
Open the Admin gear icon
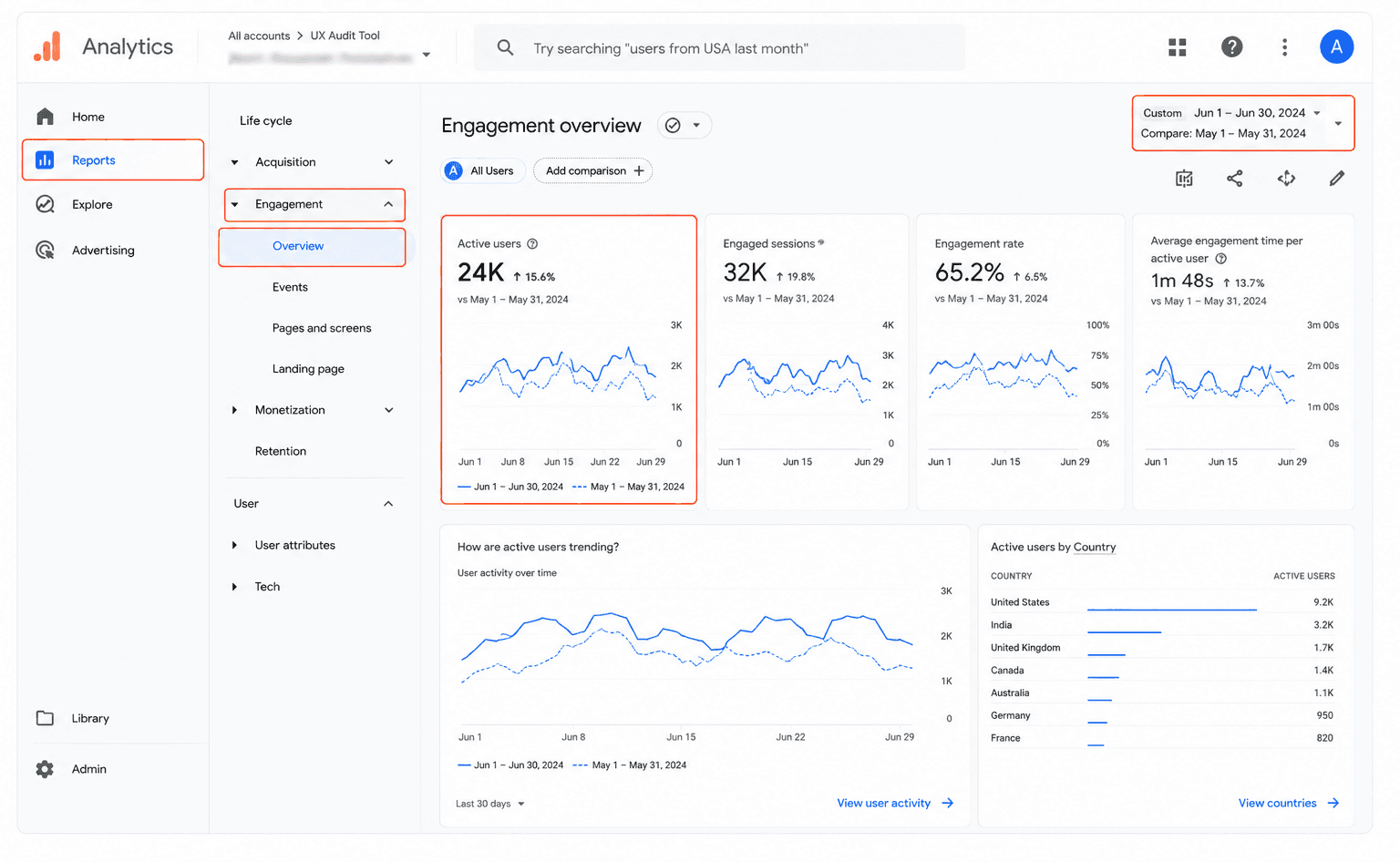point(45,769)
